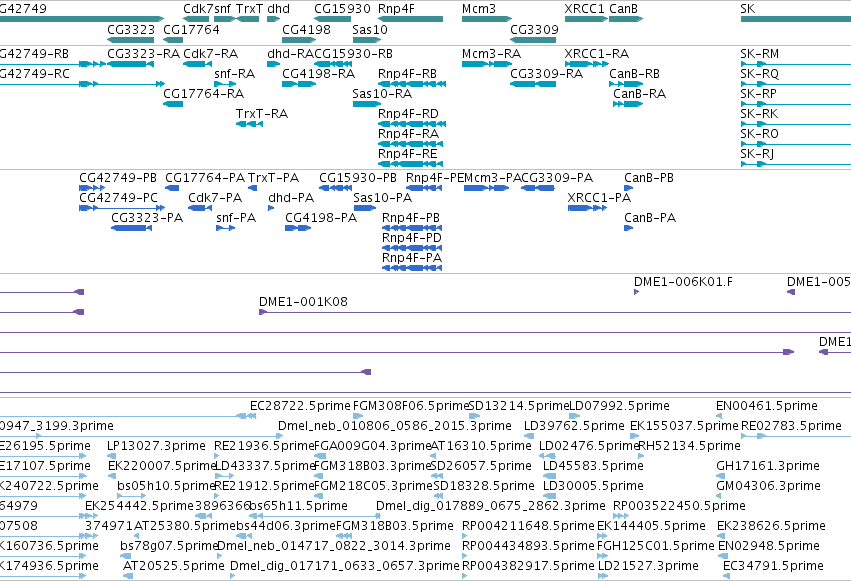Select the CG4198 gene label in gene track
Screen dimensions: 851x581
click(306, 29)
